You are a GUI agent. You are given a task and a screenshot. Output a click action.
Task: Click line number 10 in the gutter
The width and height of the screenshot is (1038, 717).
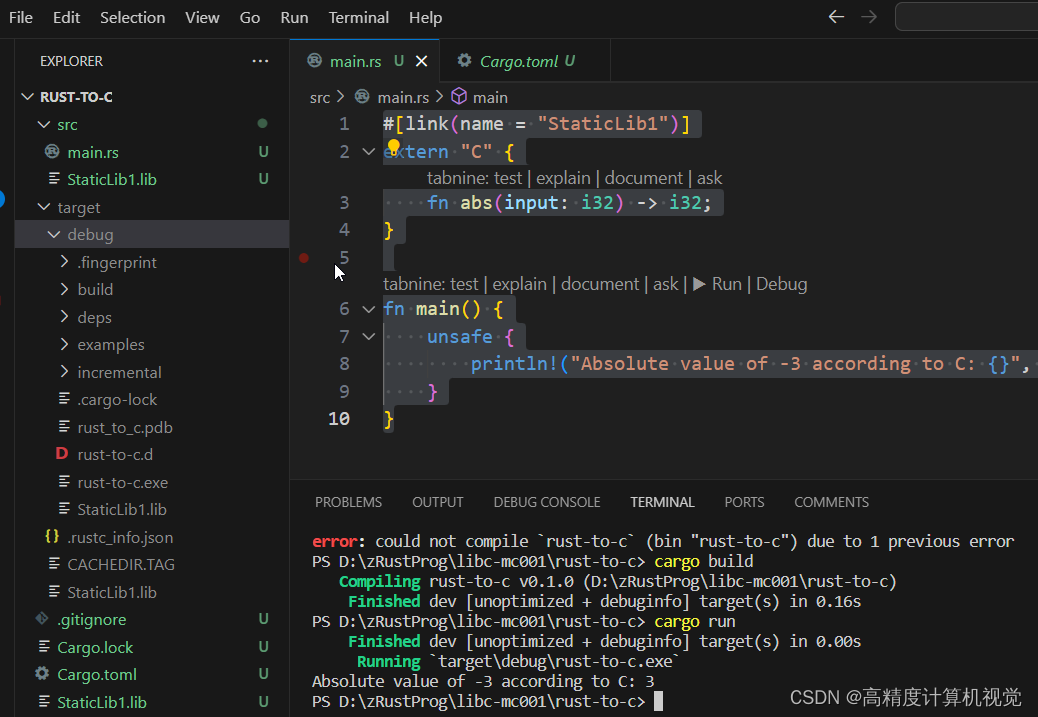tap(339, 418)
